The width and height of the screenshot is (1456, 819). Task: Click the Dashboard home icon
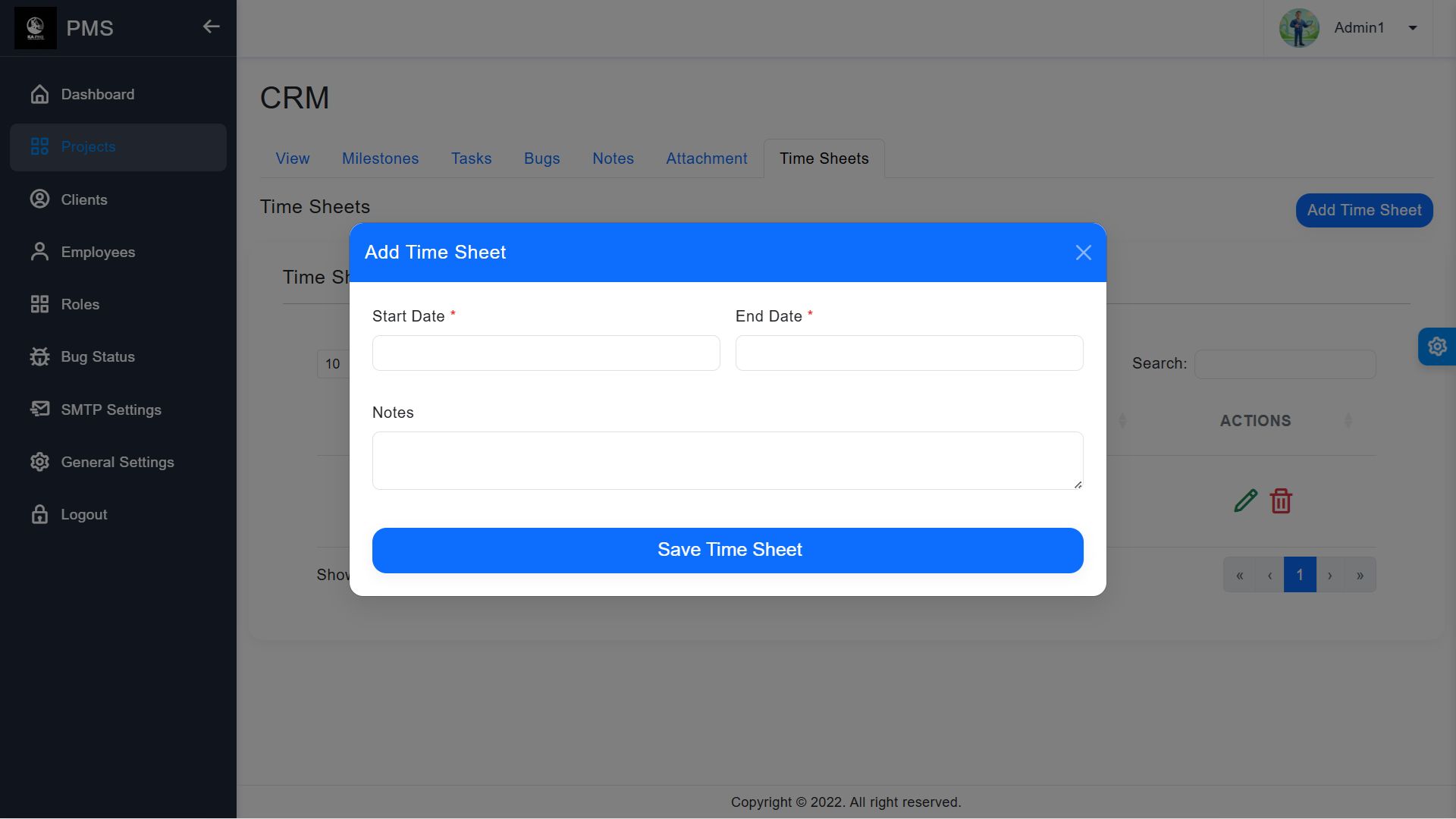[39, 94]
